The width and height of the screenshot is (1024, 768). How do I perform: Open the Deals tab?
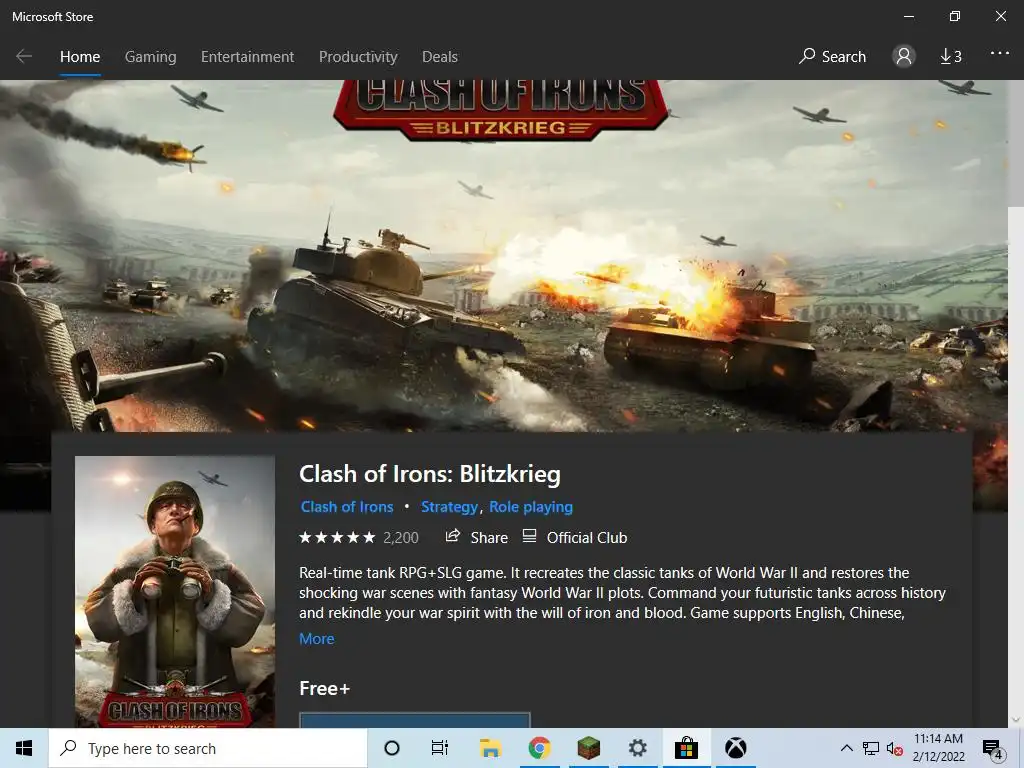click(x=440, y=57)
